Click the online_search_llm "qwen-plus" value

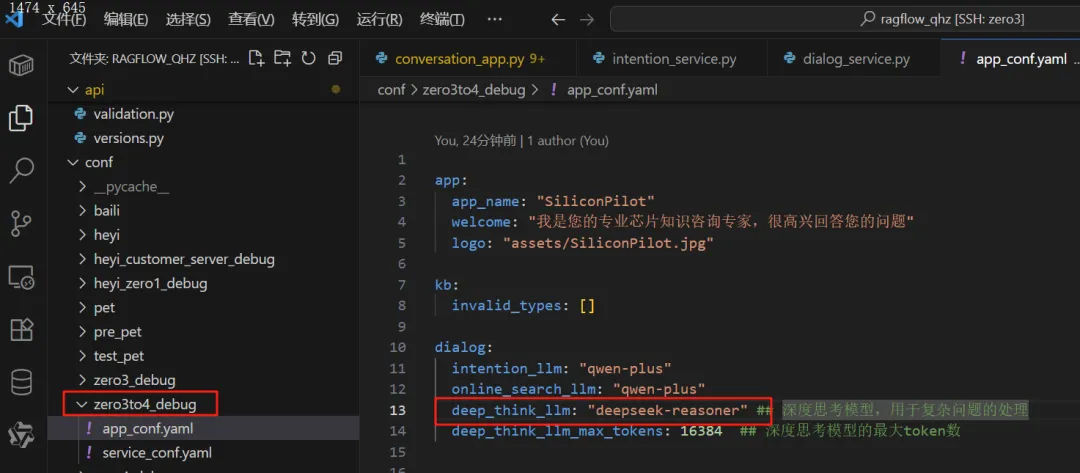[658, 389]
